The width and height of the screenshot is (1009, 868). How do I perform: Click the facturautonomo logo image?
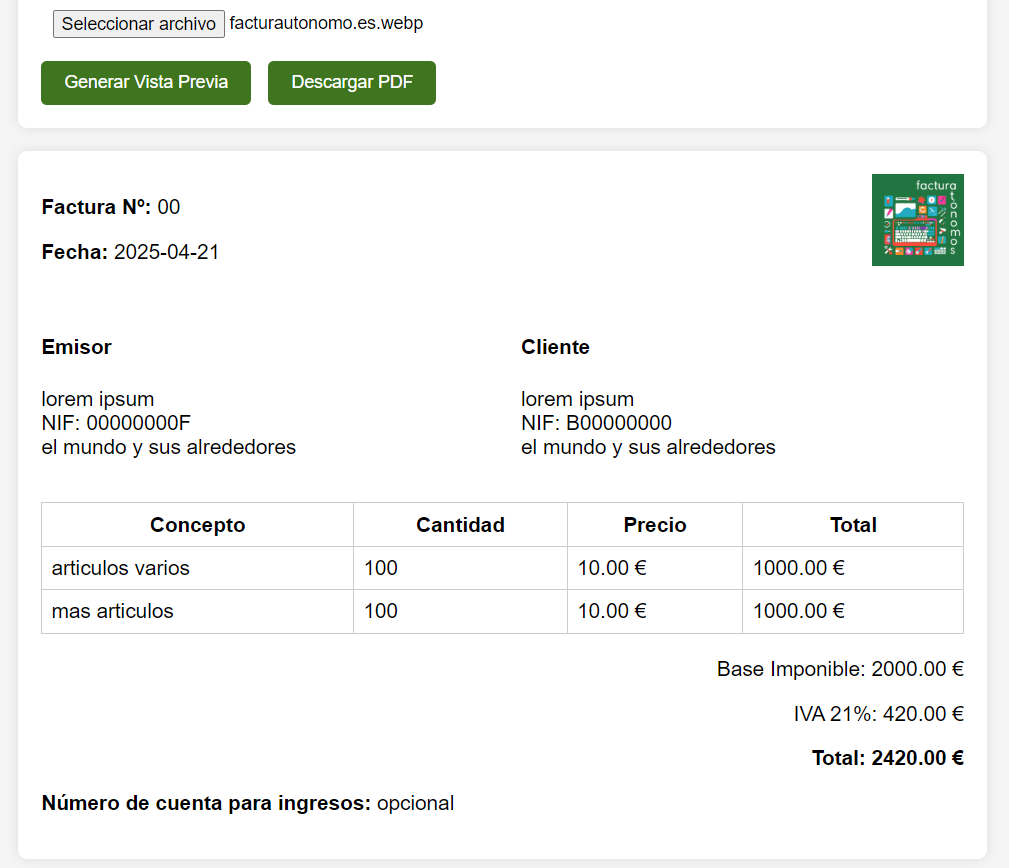[917, 220]
